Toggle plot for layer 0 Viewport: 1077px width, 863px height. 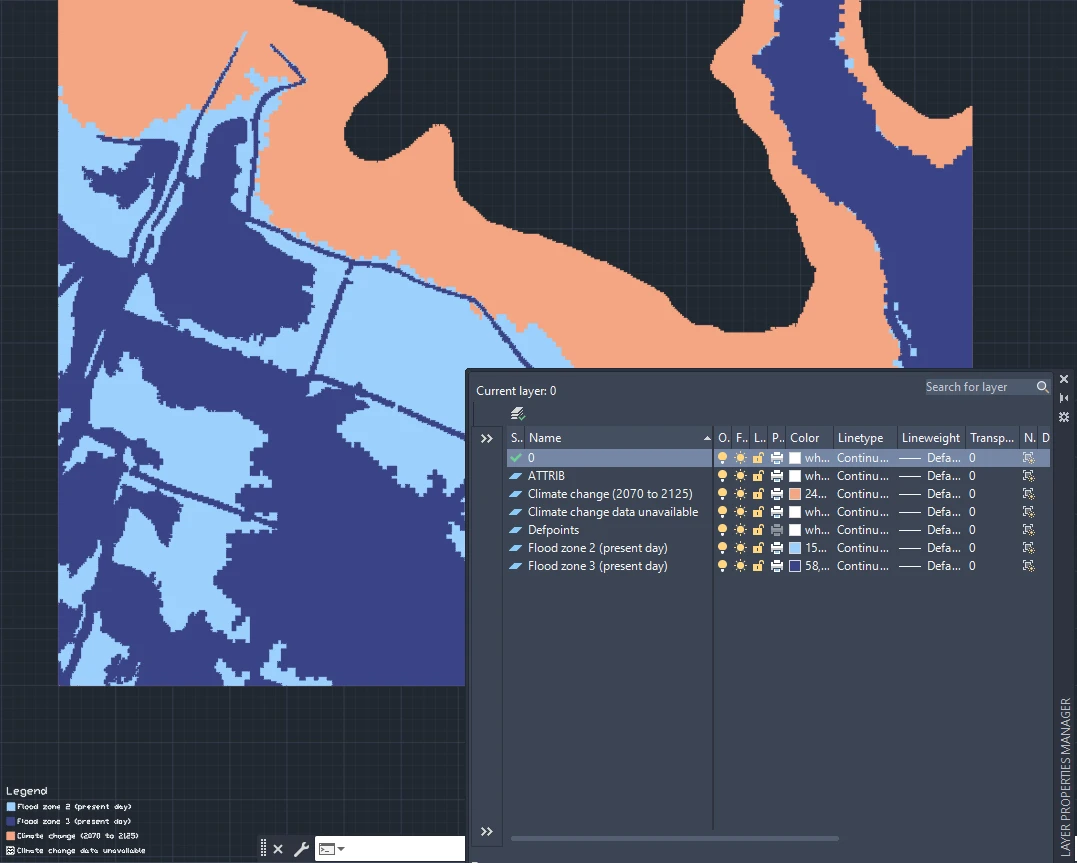tap(777, 458)
